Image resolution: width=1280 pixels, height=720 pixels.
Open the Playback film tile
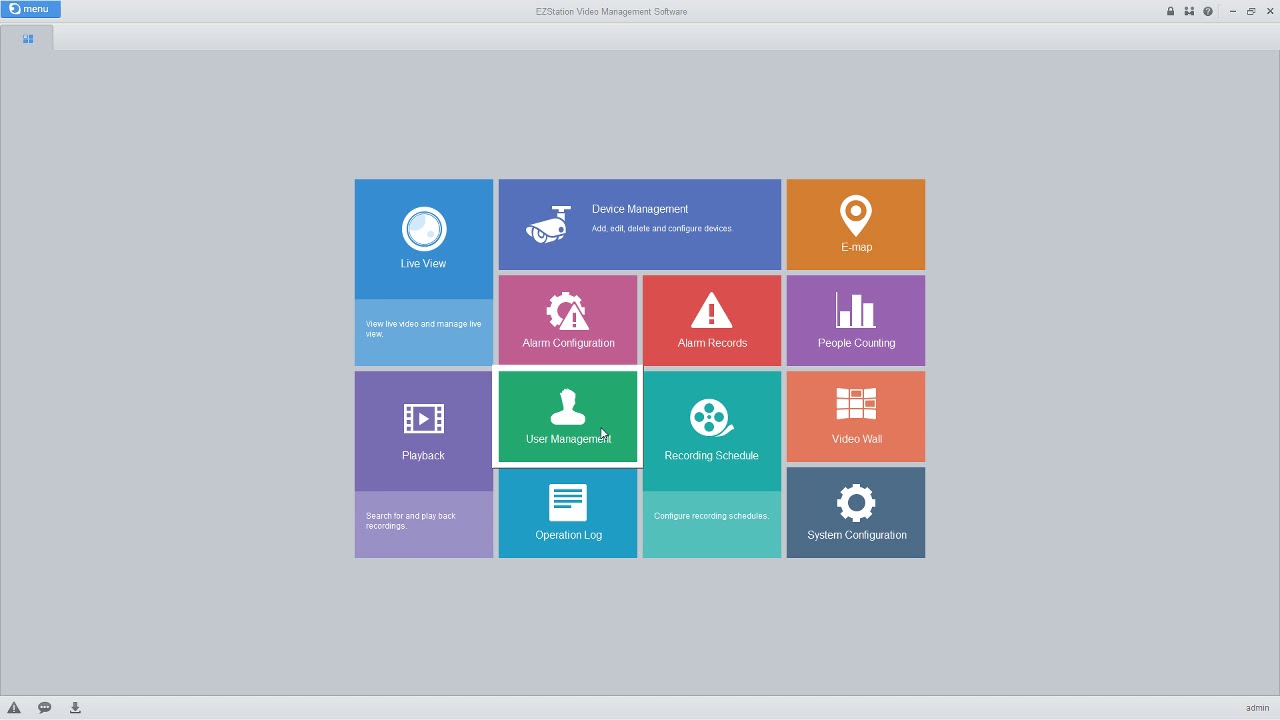click(x=423, y=432)
